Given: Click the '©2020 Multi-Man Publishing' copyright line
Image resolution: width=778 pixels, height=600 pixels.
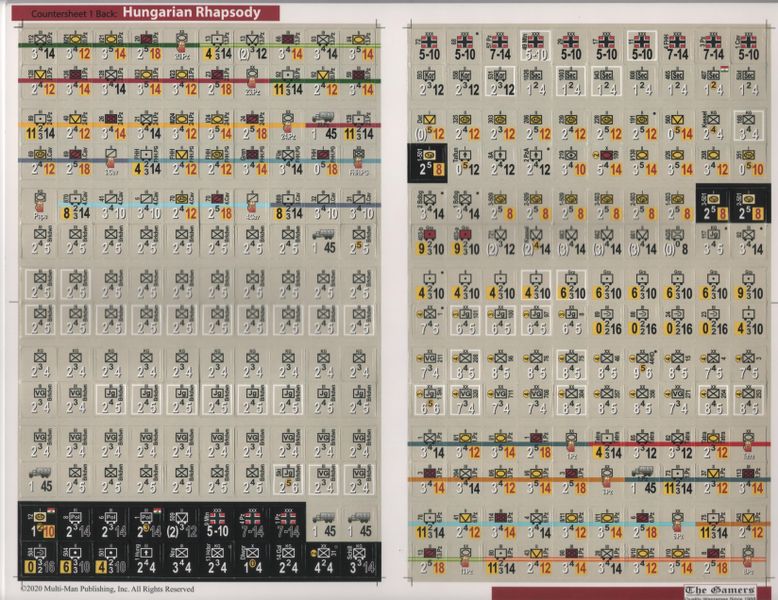Looking at the screenshot, I should (107, 589).
